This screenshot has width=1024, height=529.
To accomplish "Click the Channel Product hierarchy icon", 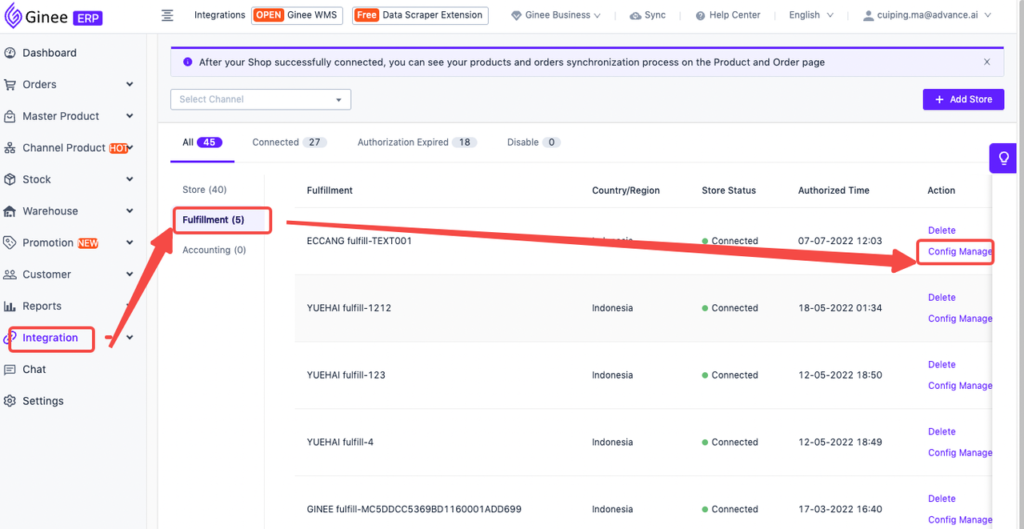I will coord(10,148).
